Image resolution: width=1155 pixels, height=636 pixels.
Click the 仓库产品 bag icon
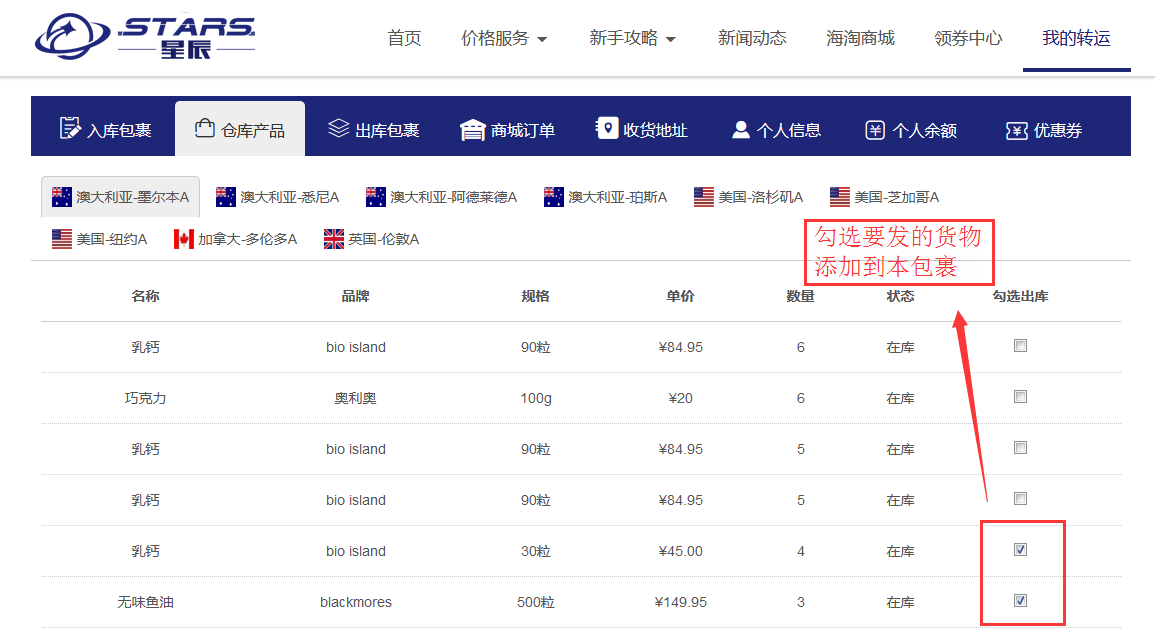204,128
